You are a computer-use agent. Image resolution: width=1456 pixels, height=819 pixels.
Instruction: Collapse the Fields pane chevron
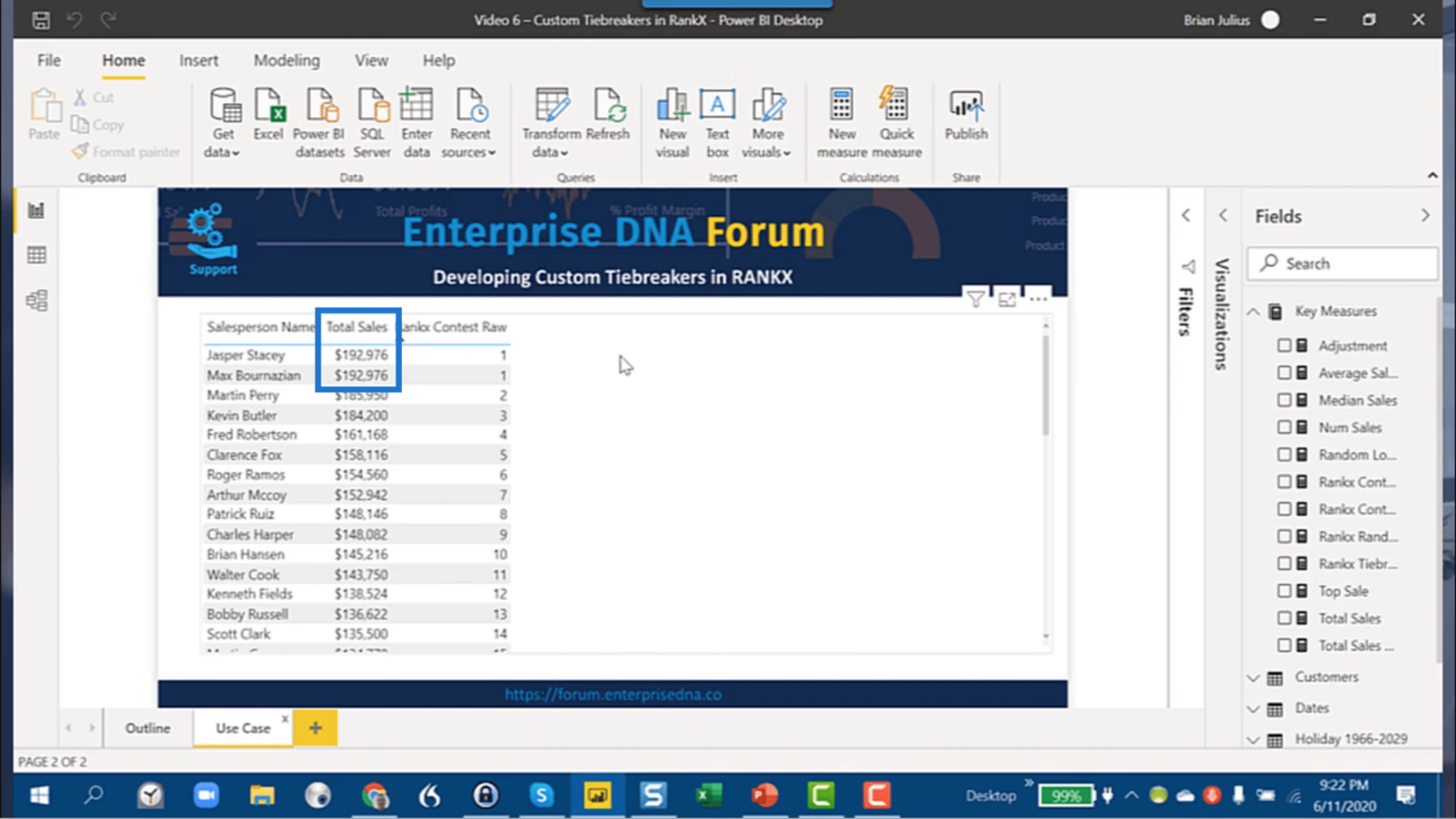coord(1426,215)
